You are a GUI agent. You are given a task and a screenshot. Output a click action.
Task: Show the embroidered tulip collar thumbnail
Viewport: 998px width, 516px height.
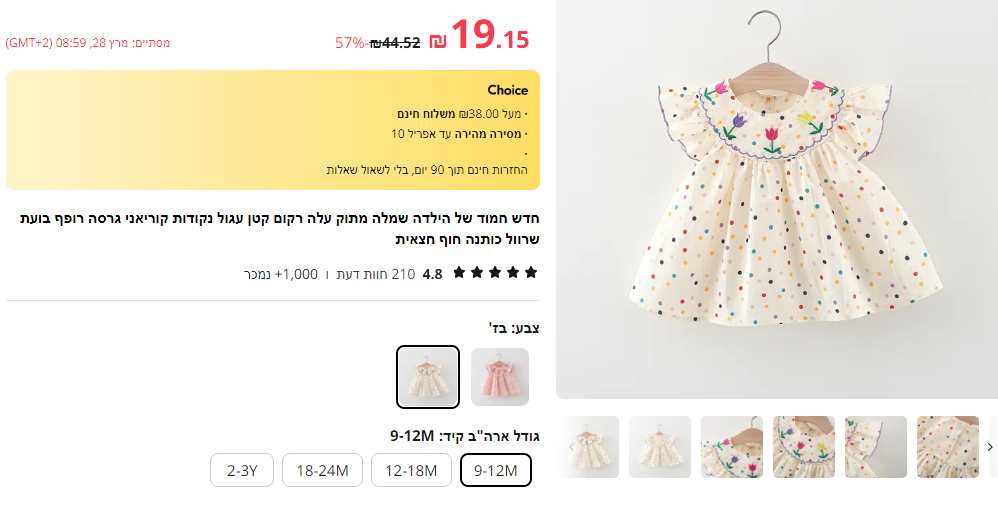click(732, 447)
